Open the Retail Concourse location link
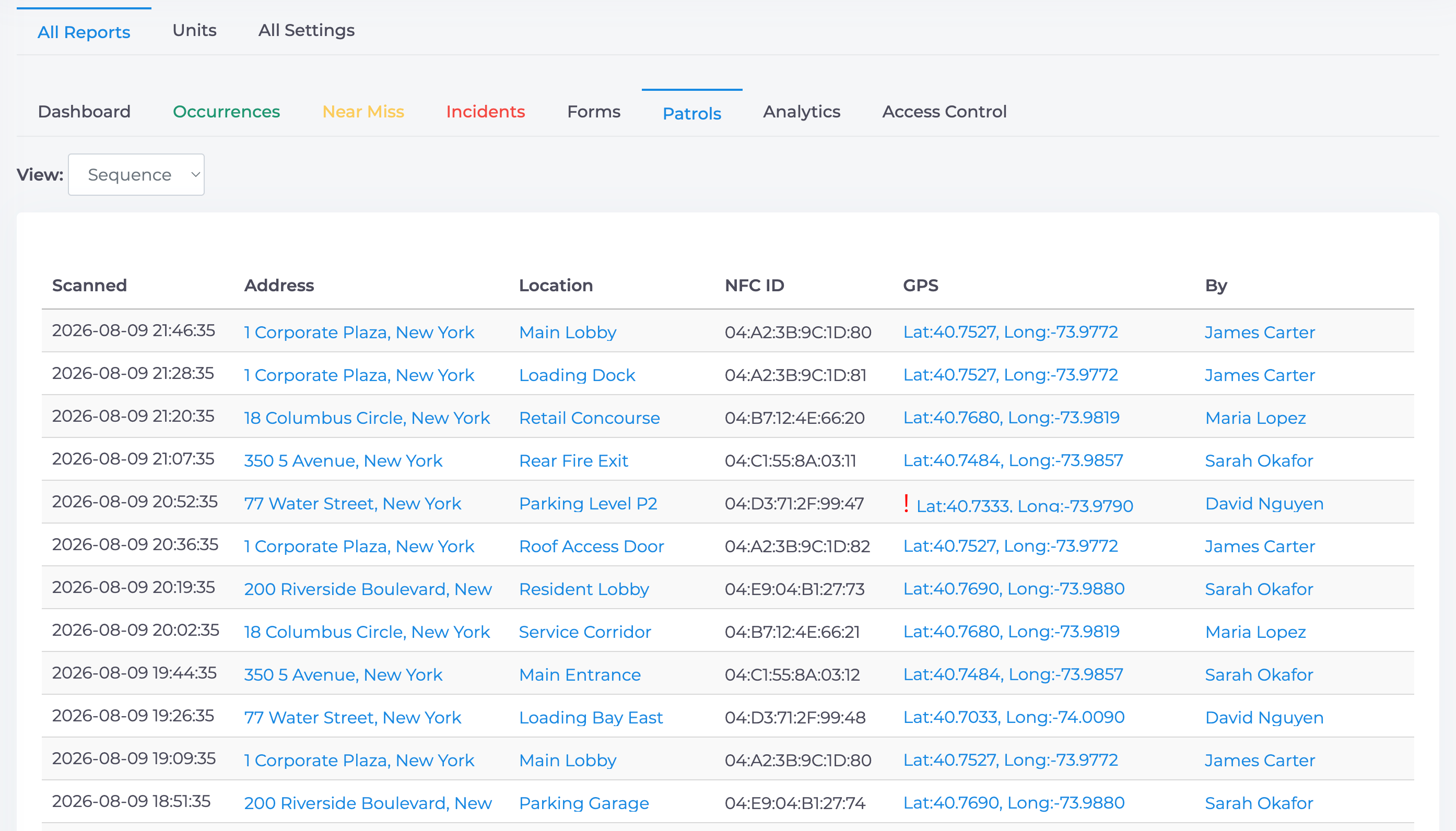This screenshot has height=831, width=1456. (589, 418)
